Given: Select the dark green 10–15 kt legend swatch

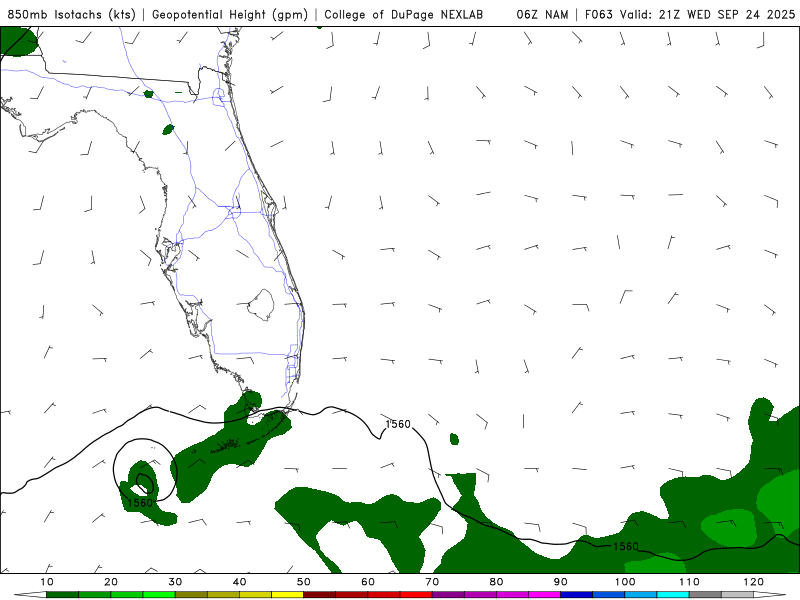Looking at the screenshot, I should [x=62, y=595].
